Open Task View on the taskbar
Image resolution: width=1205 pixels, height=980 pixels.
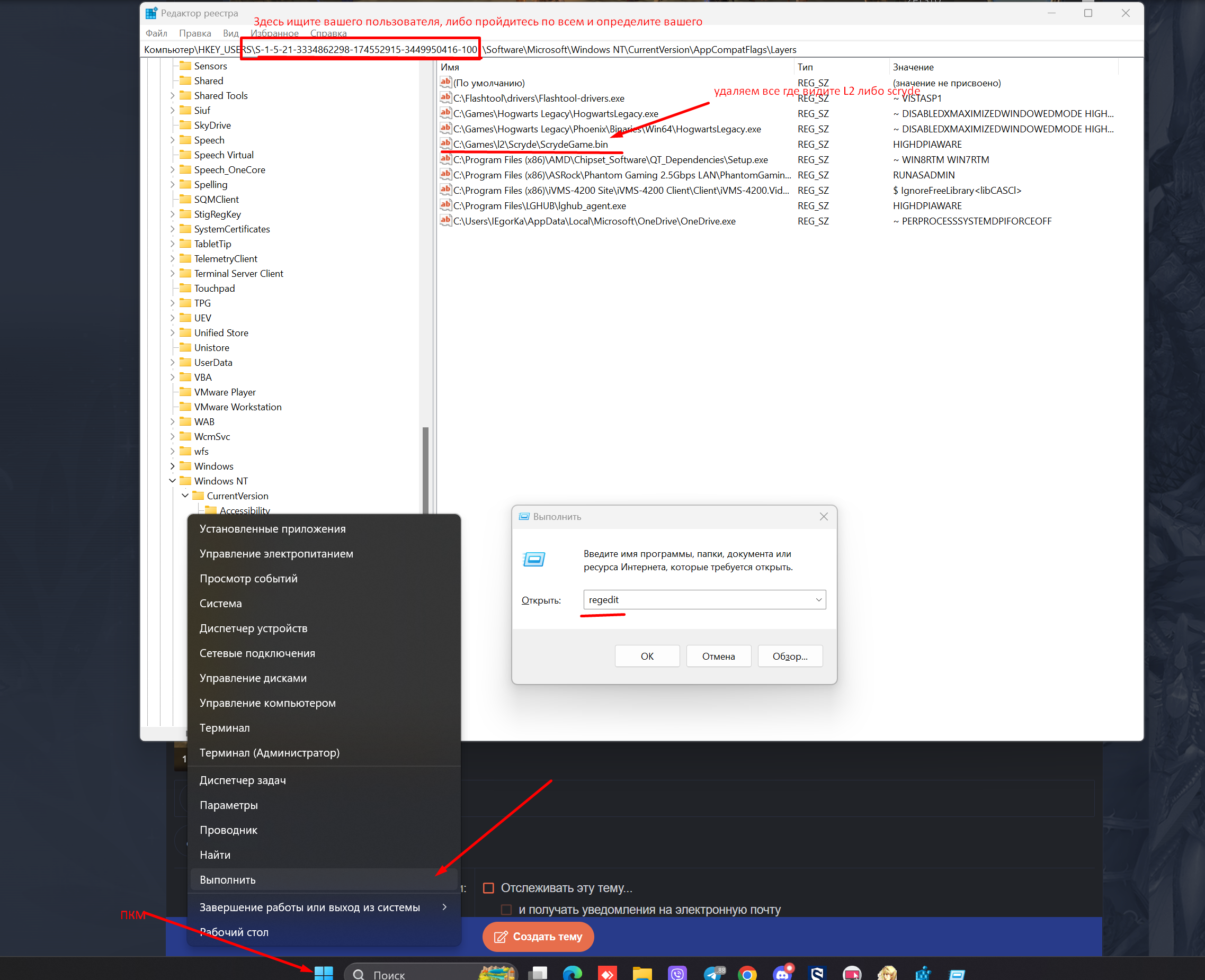[x=537, y=973]
